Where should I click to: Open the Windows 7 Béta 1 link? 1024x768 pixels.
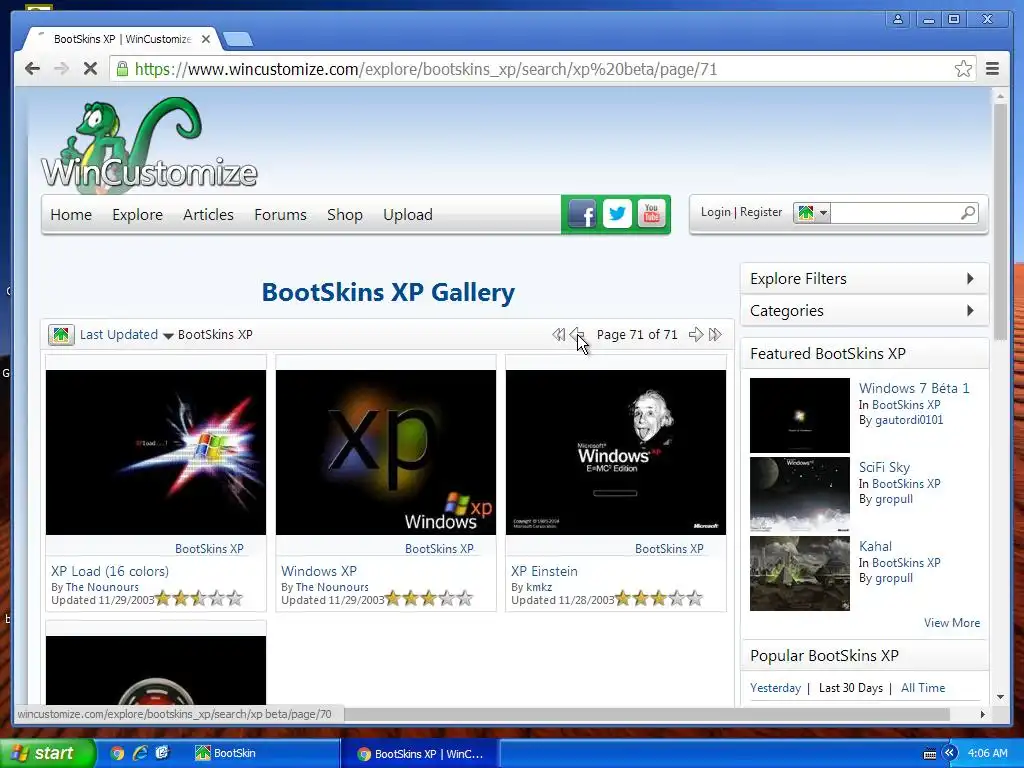914,388
